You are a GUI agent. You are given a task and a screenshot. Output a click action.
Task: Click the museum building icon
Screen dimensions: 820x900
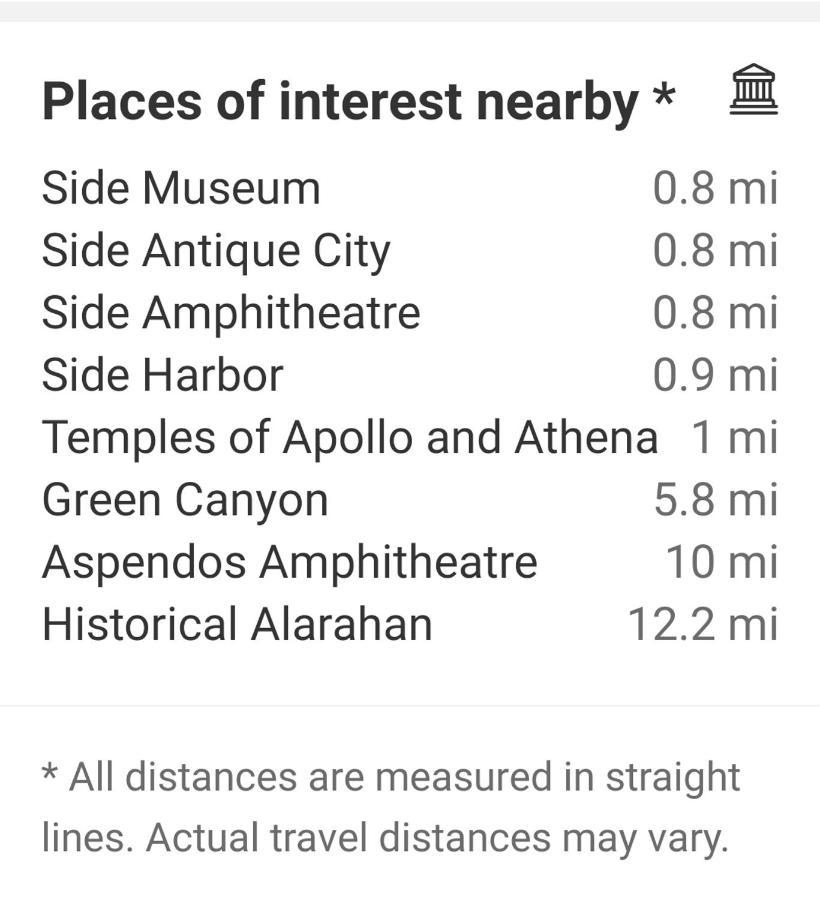(x=753, y=89)
